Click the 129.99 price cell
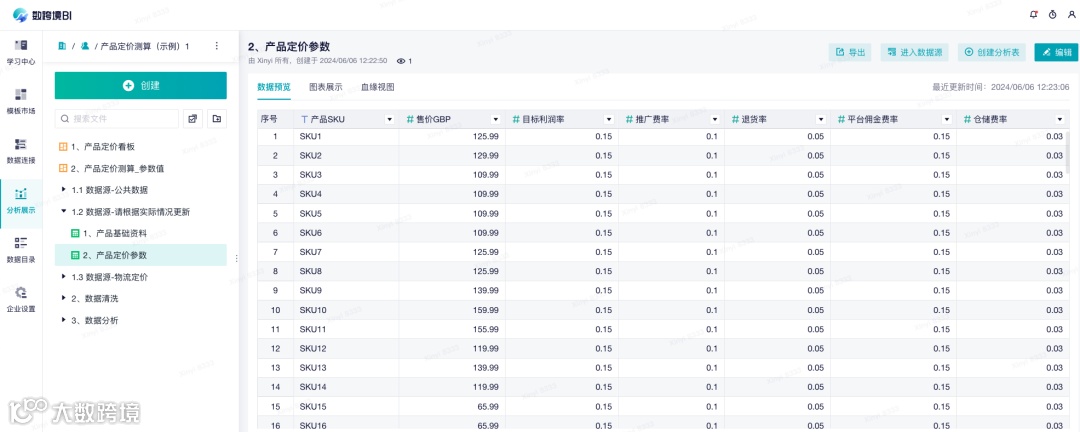The height and width of the screenshot is (432, 1080). (452, 156)
